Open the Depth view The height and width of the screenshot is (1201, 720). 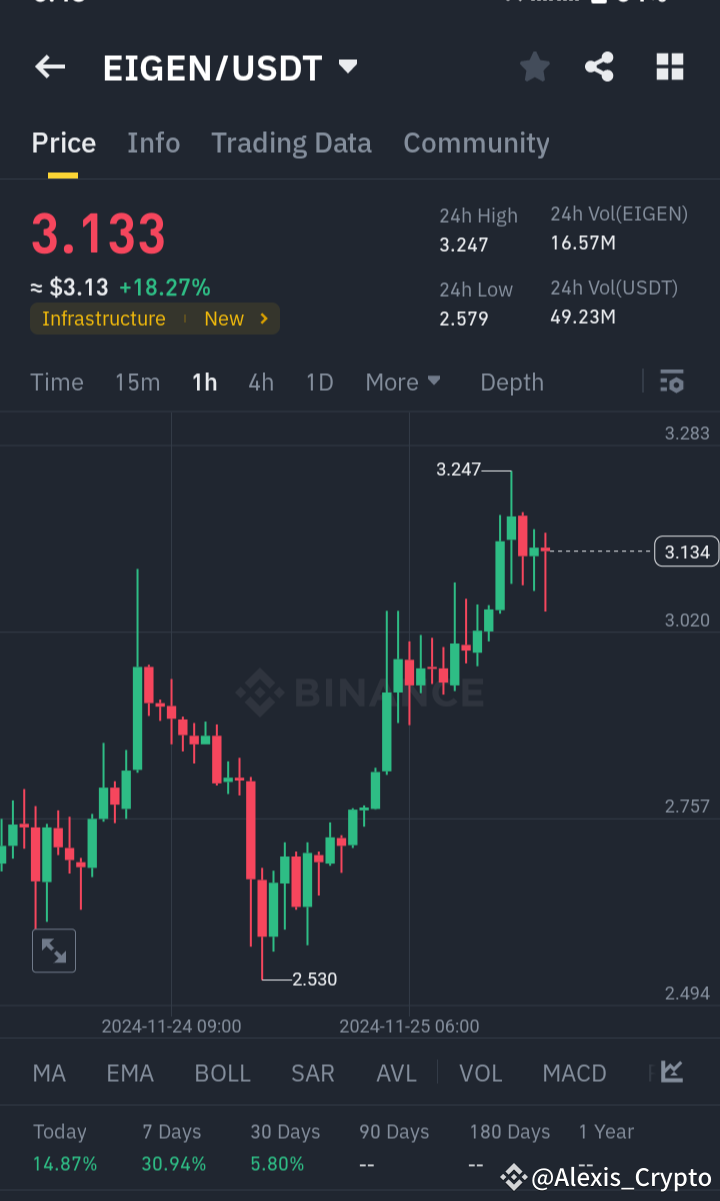coord(511,382)
